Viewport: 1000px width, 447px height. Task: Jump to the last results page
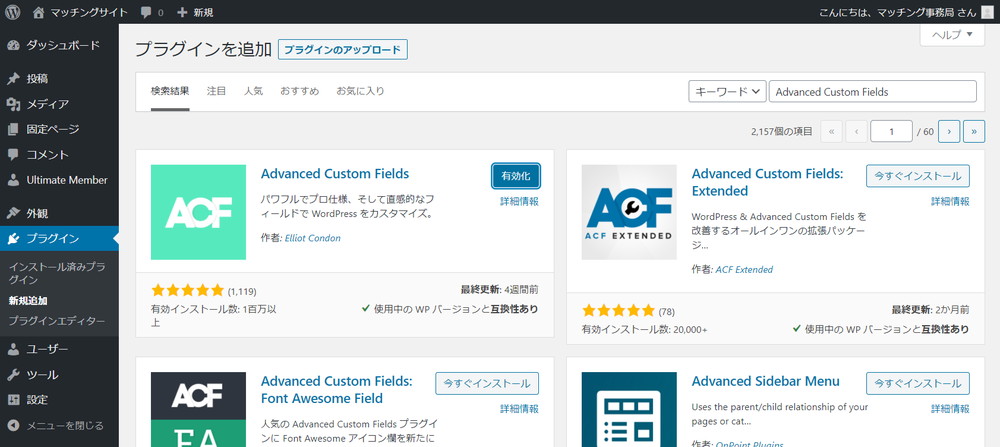(974, 131)
